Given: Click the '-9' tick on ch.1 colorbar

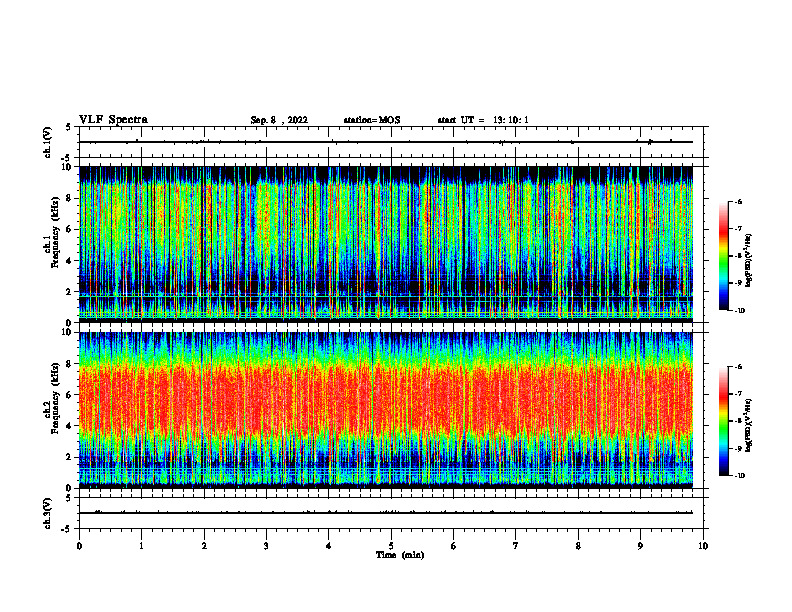Looking at the screenshot, I should point(739,283).
